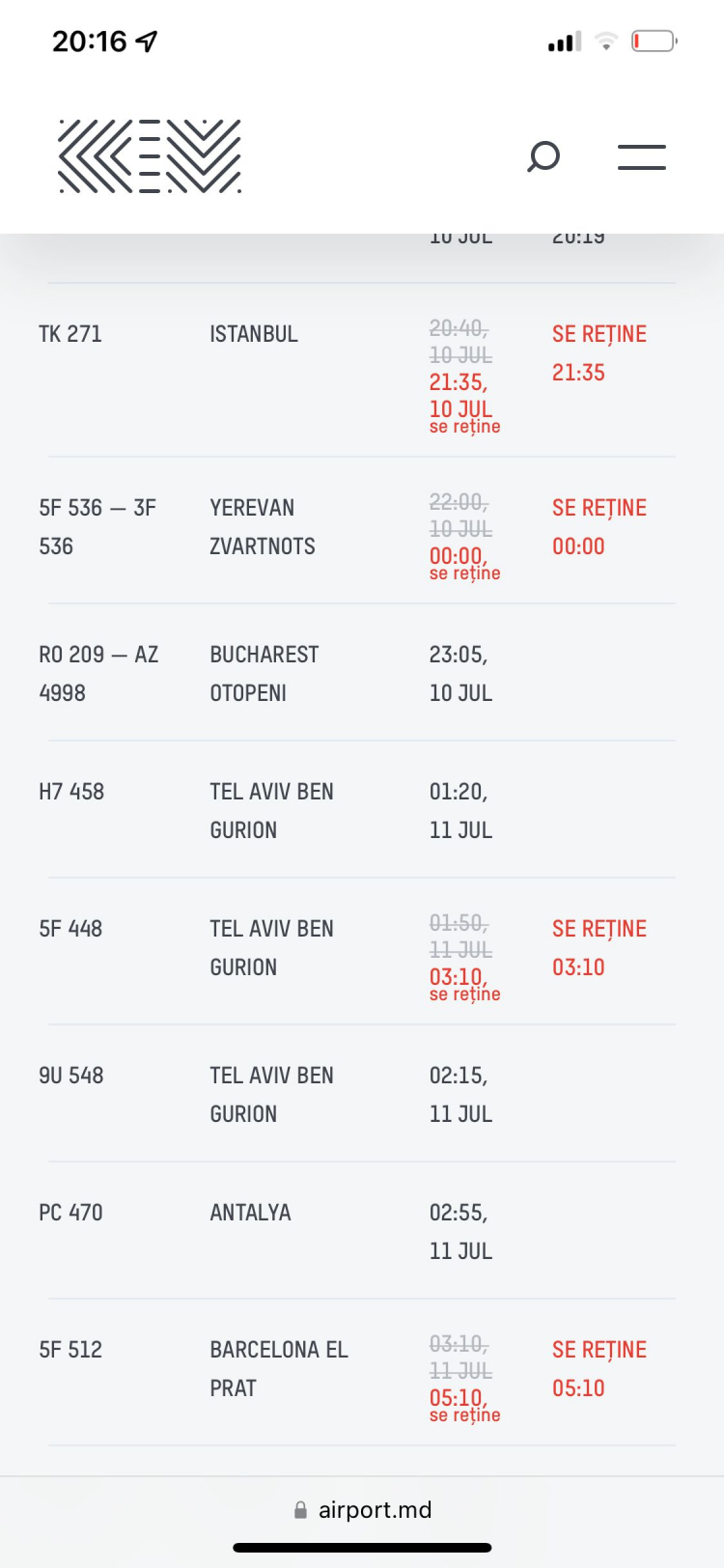The width and height of the screenshot is (724, 1568).
Task: Select flight 9U 548 row
Action: pyautogui.click(x=362, y=1094)
